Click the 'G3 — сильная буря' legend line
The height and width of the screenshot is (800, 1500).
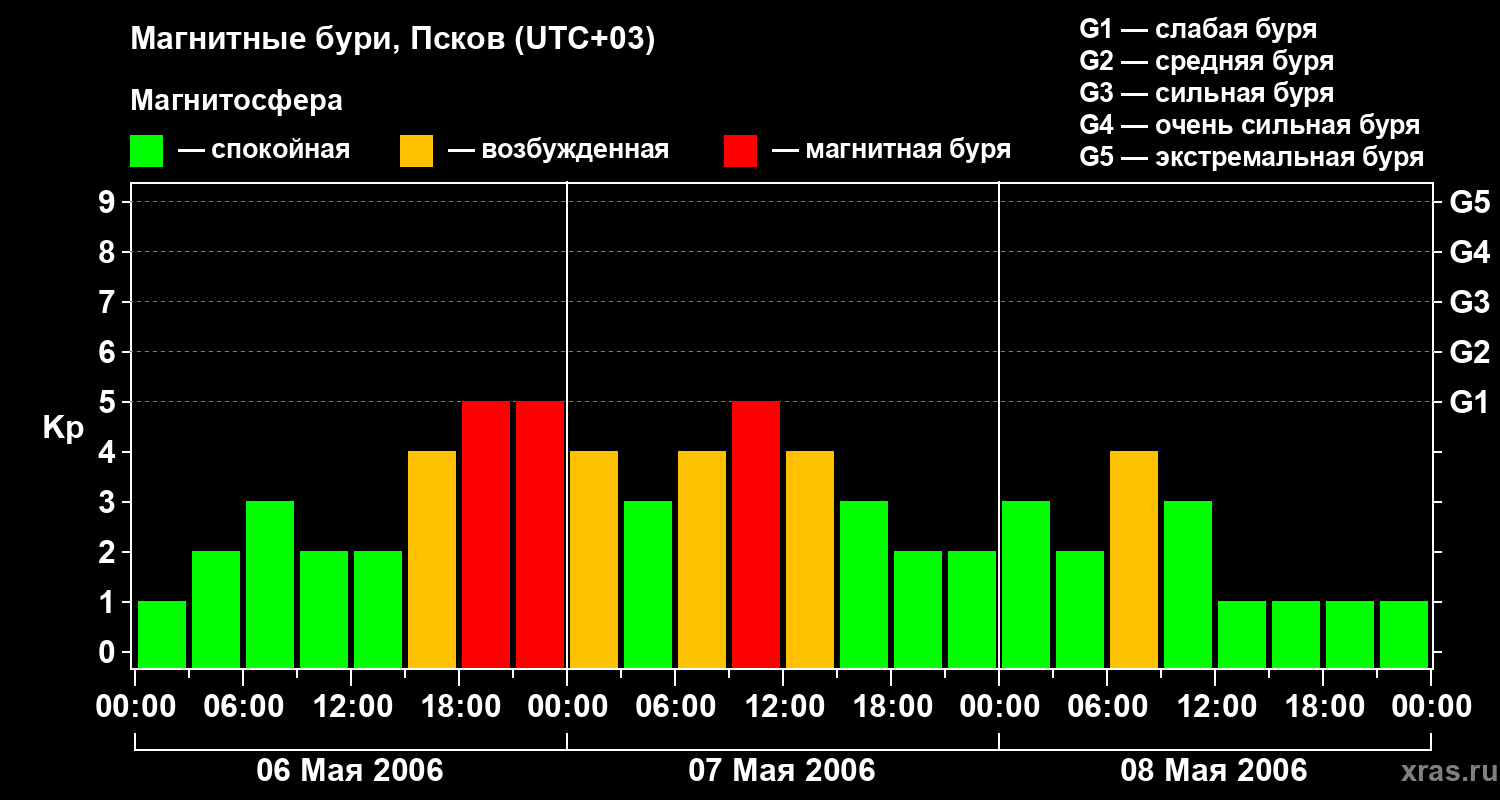tap(1207, 93)
